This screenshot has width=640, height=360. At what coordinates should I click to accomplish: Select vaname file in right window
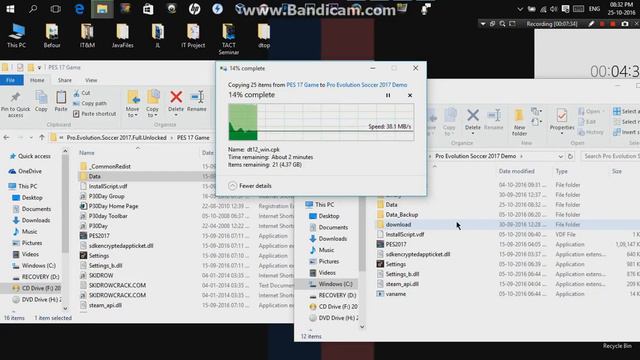click(x=391, y=294)
